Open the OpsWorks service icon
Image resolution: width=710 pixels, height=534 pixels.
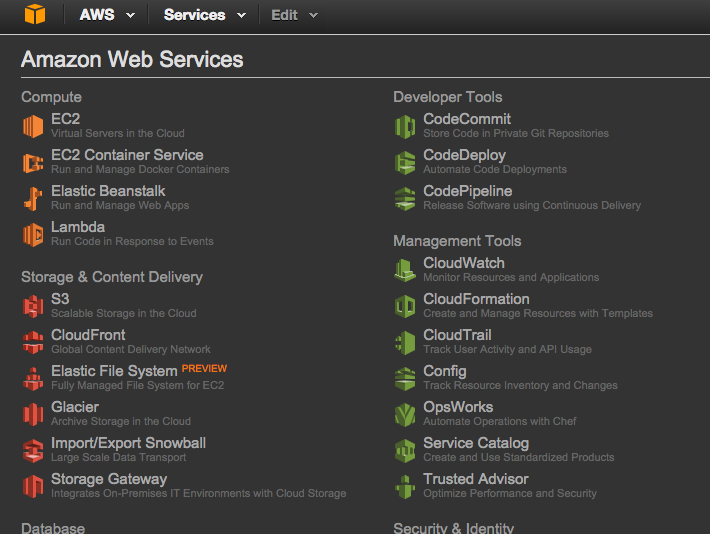click(x=405, y=414)
